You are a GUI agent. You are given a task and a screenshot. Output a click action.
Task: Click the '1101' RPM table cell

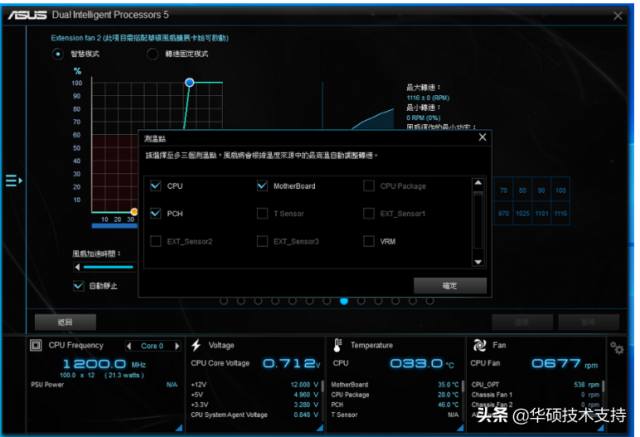point(541,213)
